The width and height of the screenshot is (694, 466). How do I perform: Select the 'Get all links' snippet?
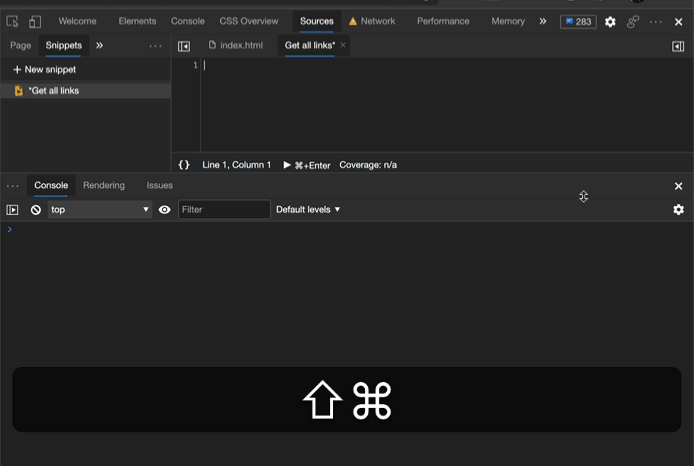tap(86, 90)
